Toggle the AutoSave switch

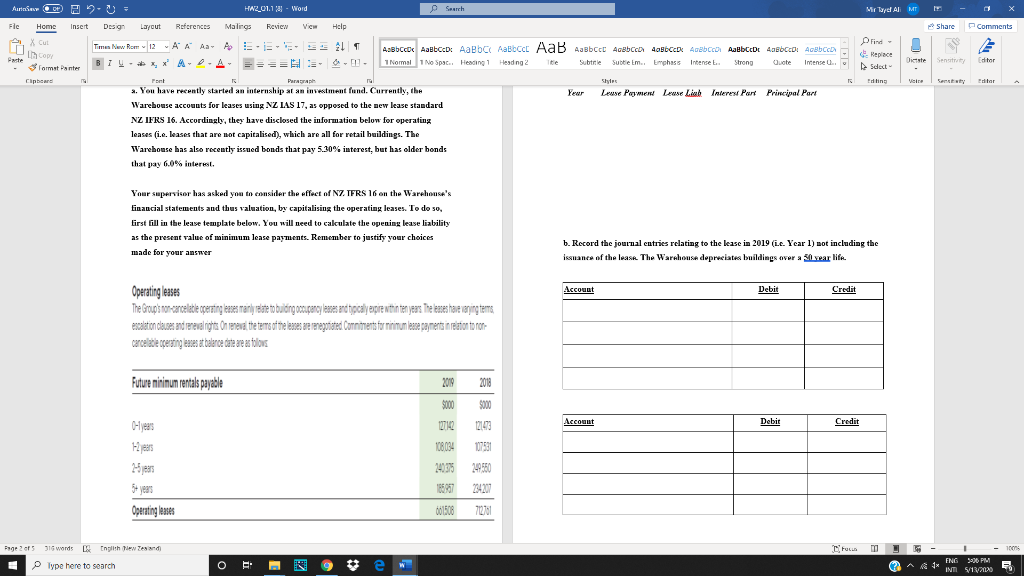(53, 8)
